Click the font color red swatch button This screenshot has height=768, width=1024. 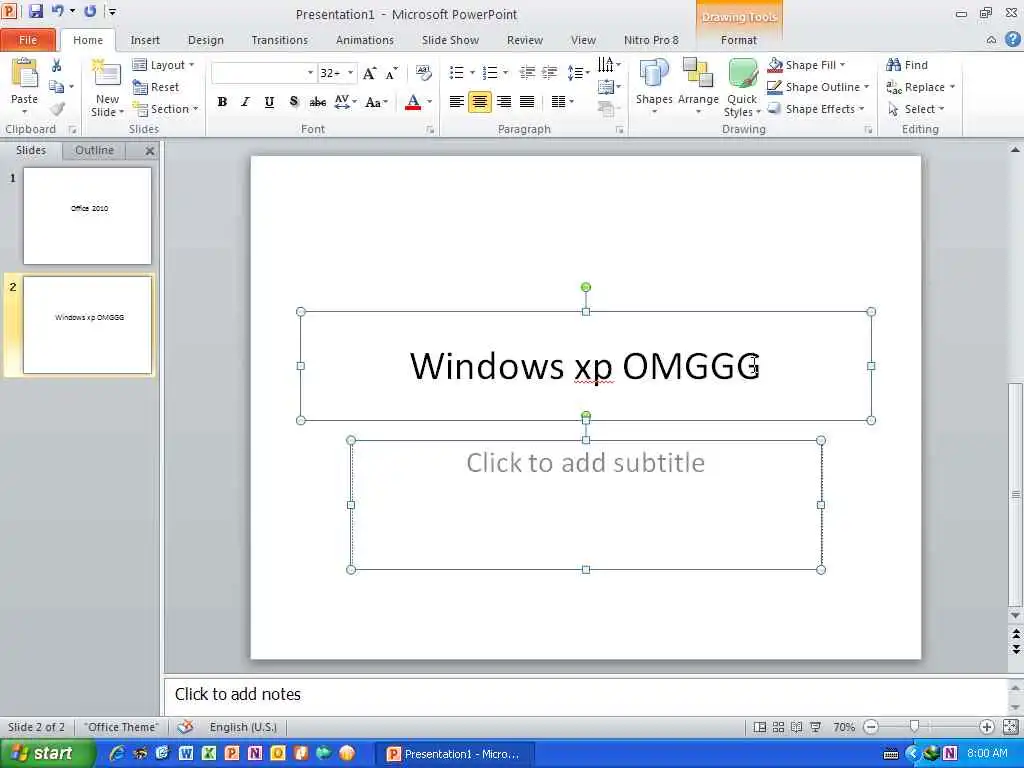pos(413,102)
